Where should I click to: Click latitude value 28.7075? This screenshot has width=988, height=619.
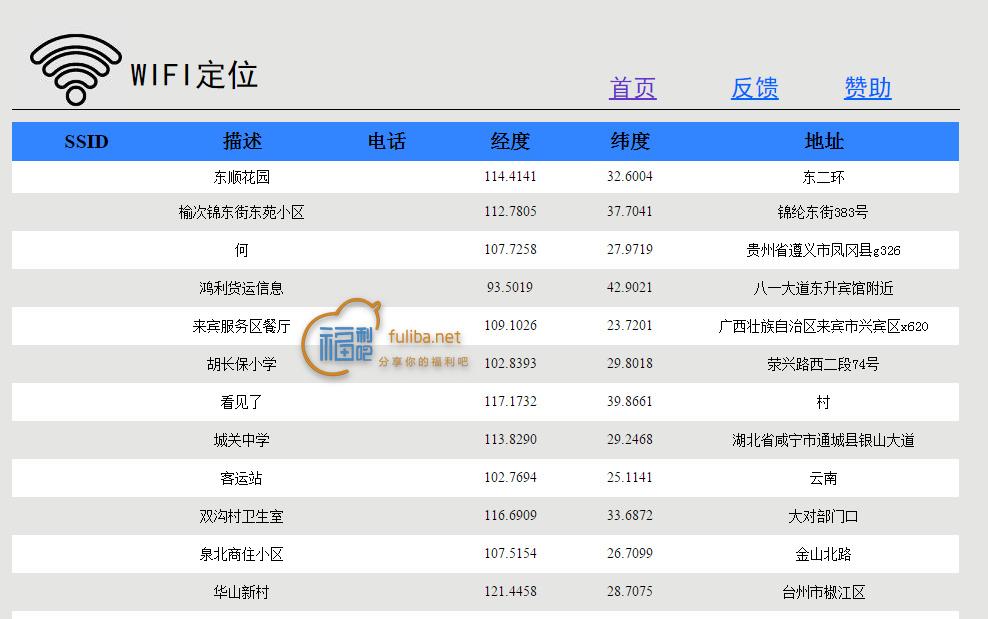coord(630,591)
